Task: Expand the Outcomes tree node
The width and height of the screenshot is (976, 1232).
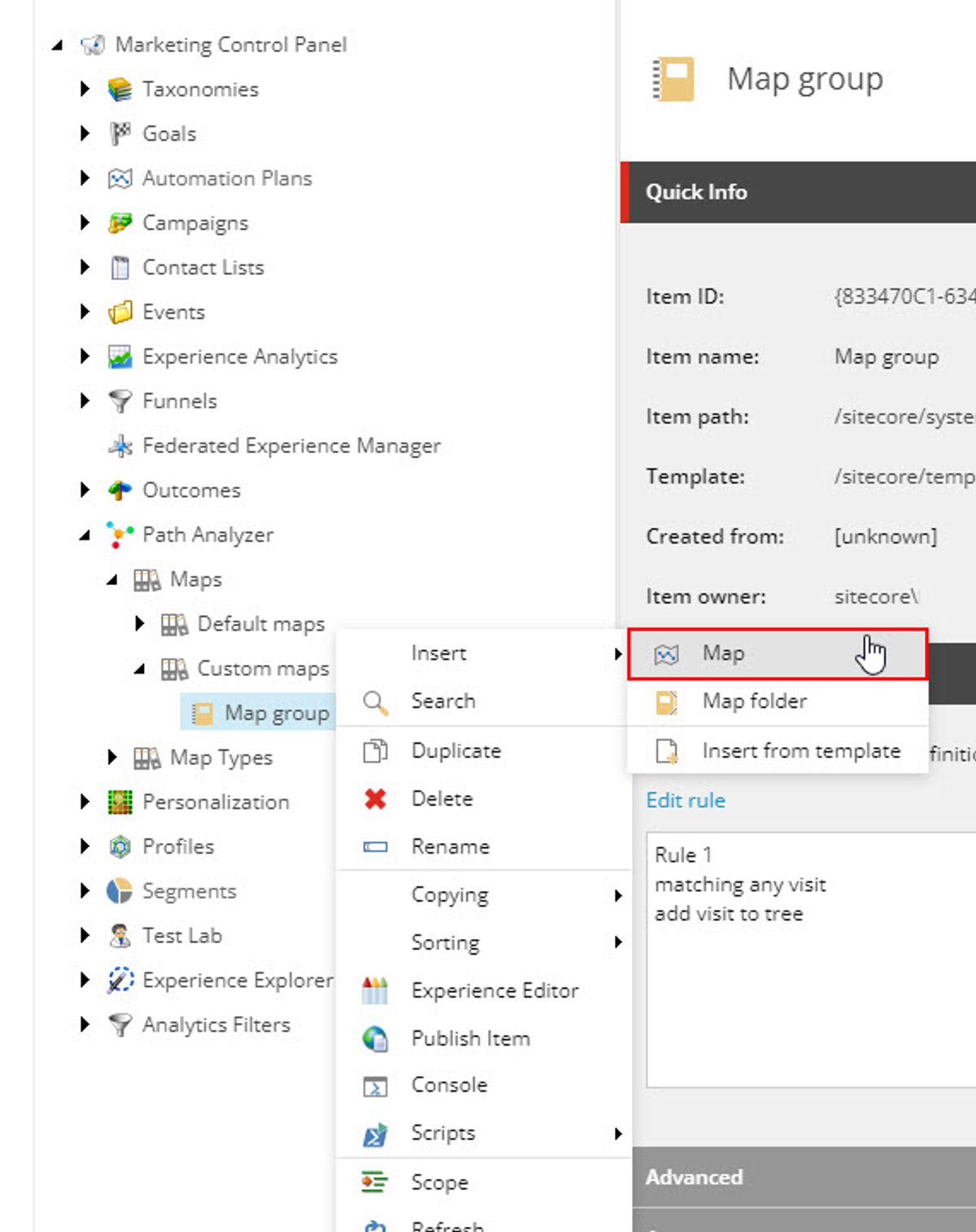Action: pos(85,490)
